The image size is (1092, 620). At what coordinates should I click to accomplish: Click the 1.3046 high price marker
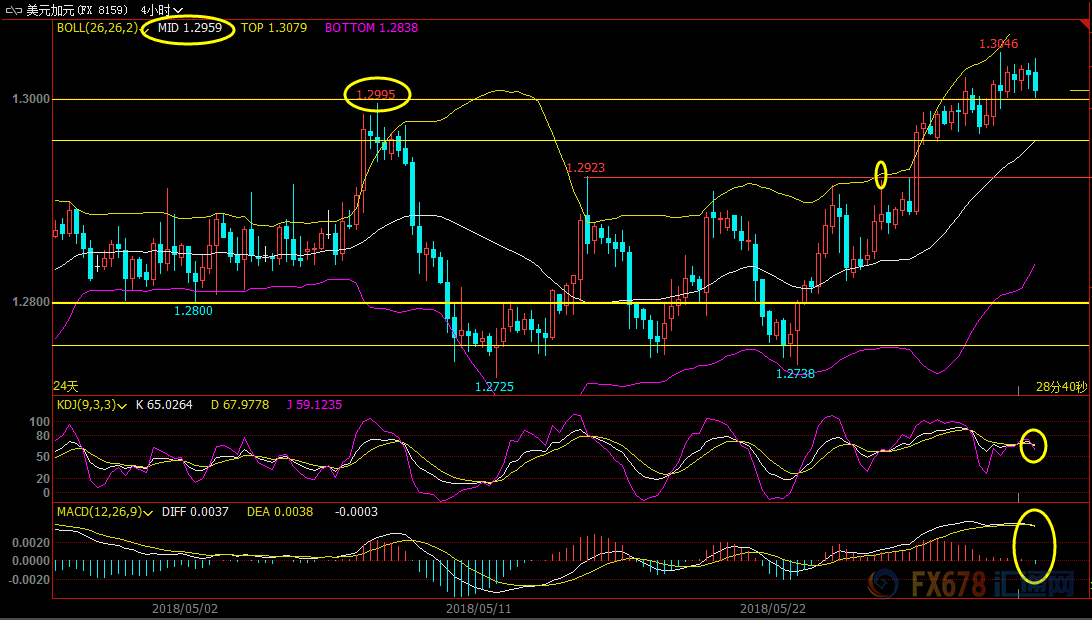pyautogui.click(x=998, y=44)
